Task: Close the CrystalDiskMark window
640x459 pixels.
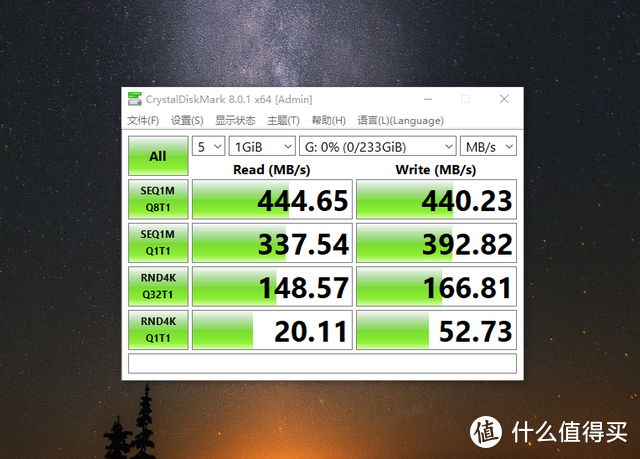Action: point(504,99)
